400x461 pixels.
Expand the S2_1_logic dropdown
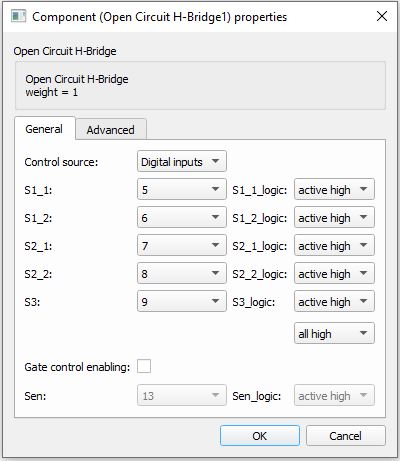(334, 245)
